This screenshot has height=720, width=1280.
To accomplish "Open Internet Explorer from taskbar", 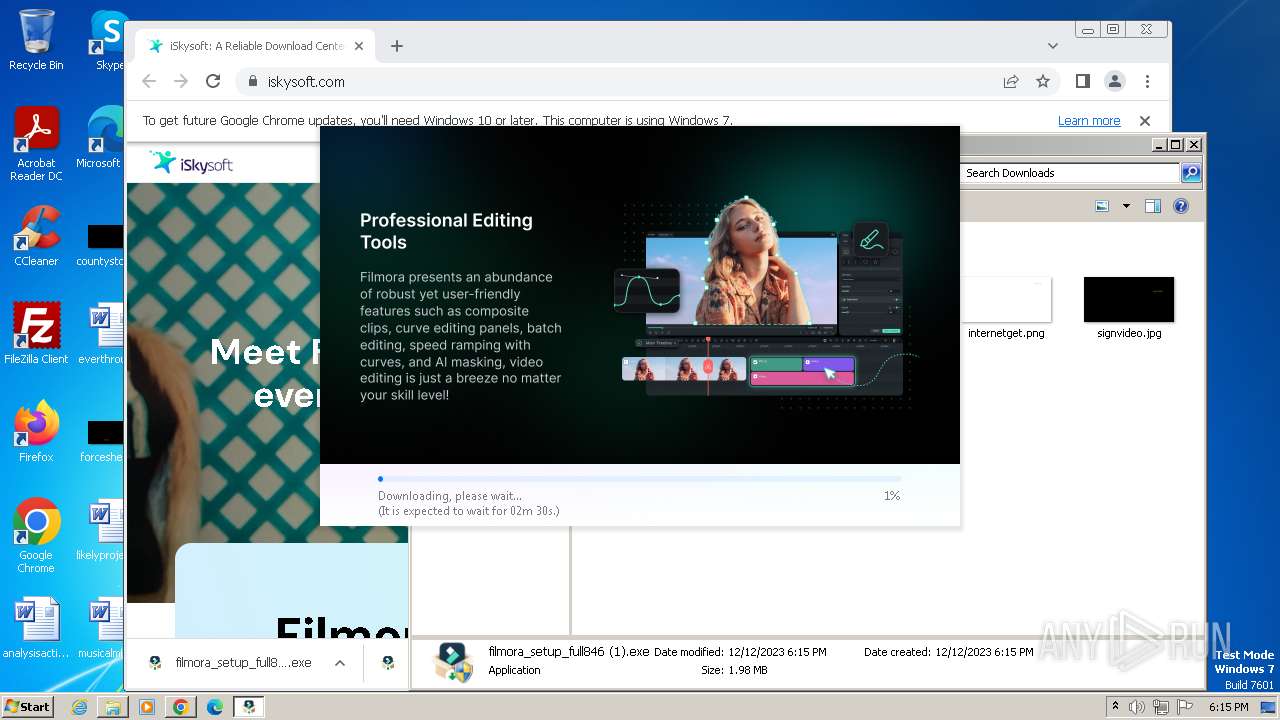I will click(x=79, y=707).
